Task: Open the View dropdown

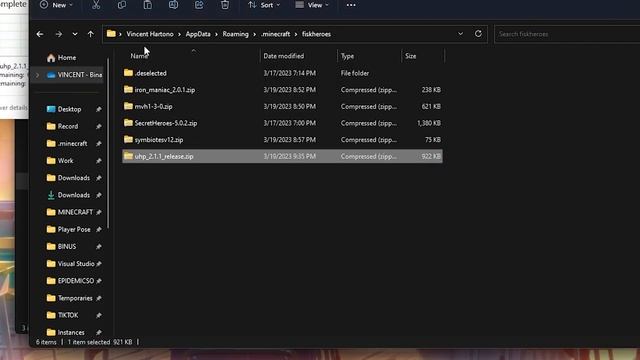Action: [312, 5]
